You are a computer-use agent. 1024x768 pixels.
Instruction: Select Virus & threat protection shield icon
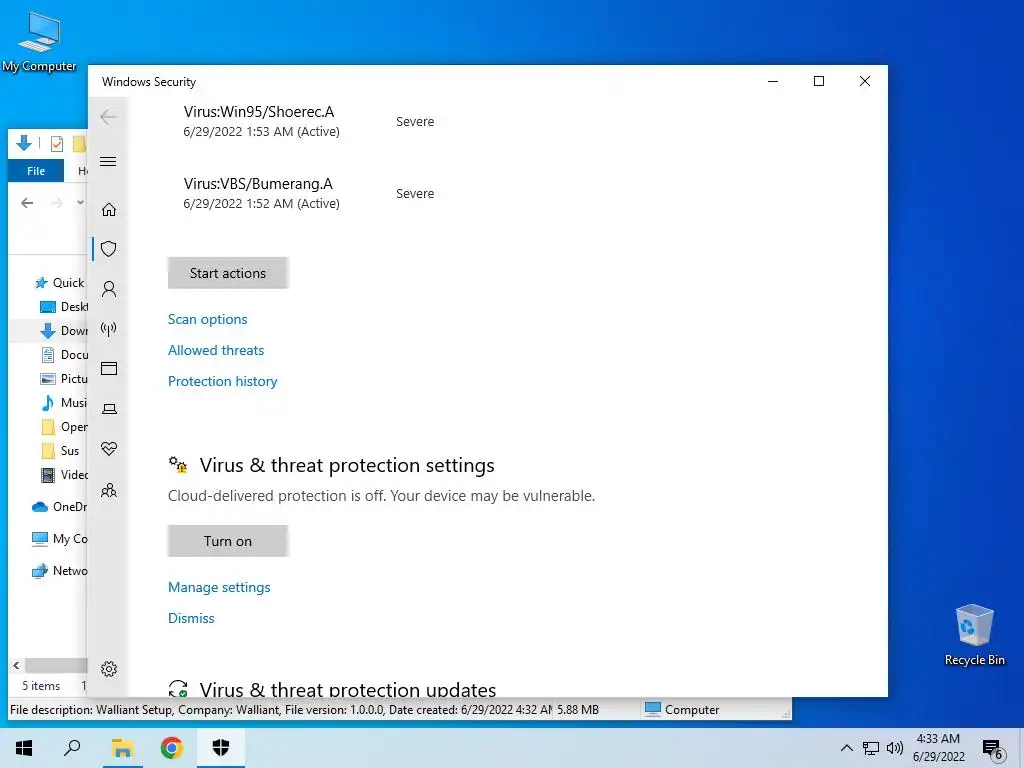108,249
